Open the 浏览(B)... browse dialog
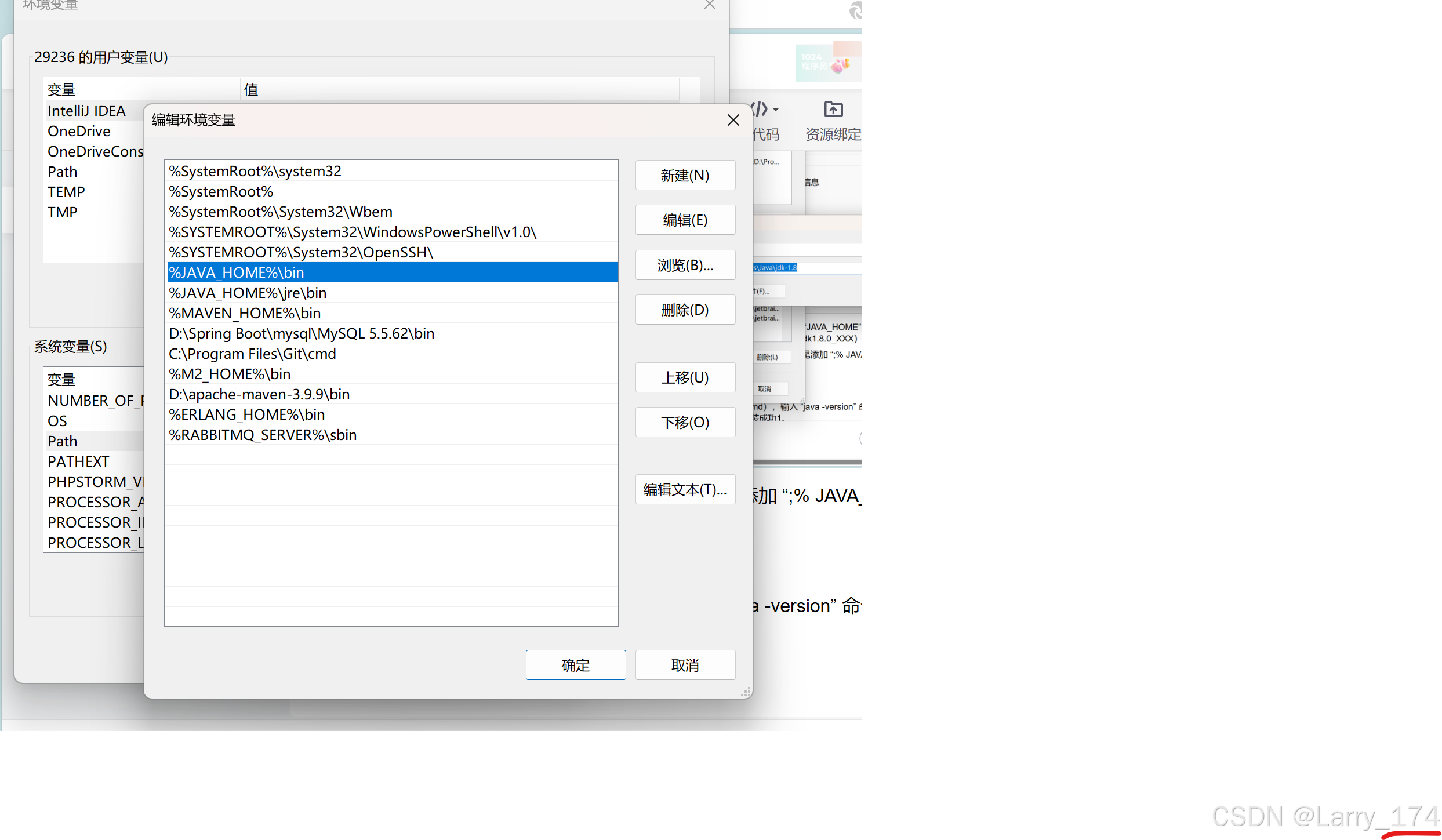 685,265
